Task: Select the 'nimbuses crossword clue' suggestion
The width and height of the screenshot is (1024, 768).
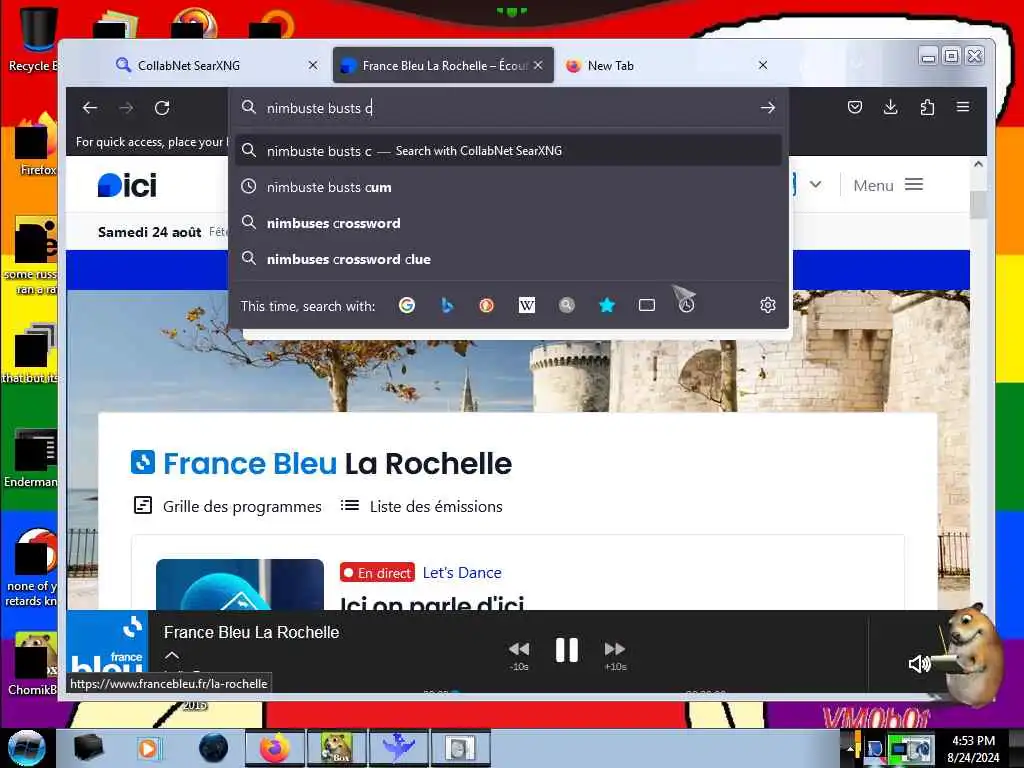Action: [x=509, y=259]
